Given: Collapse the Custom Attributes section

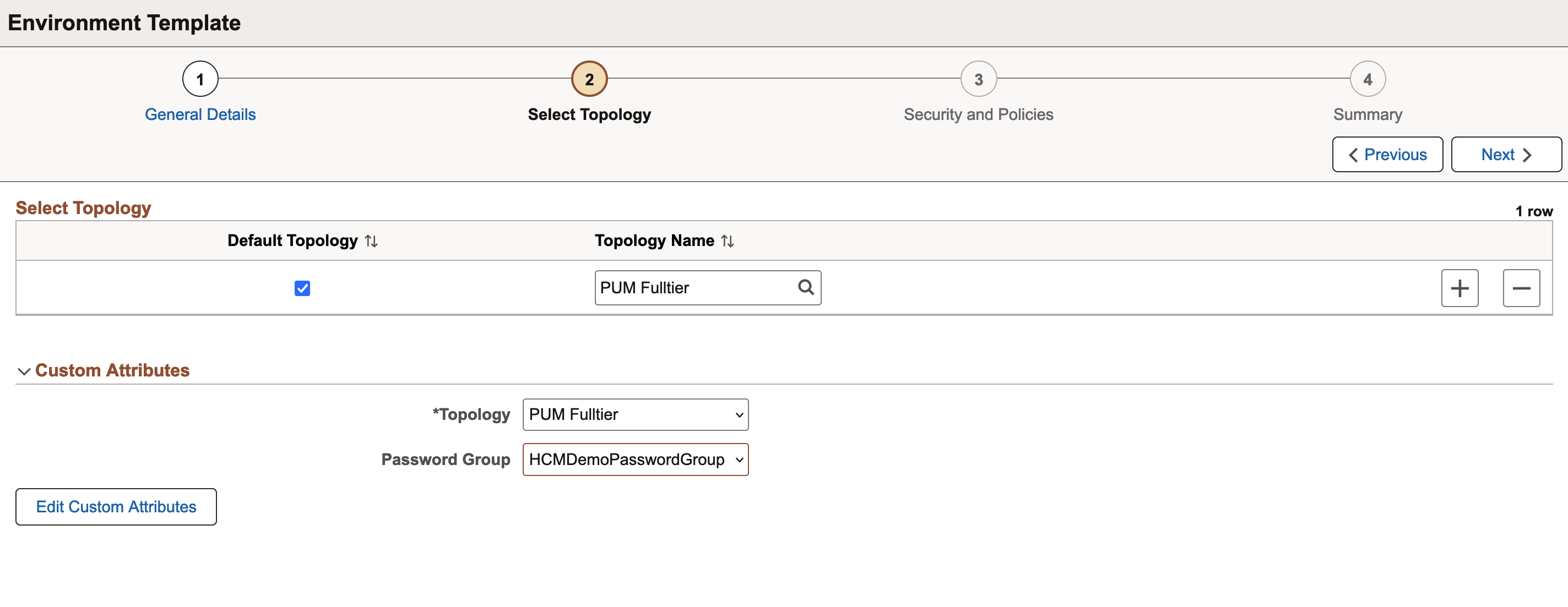Looking at the screenshot, I should 24,370.
